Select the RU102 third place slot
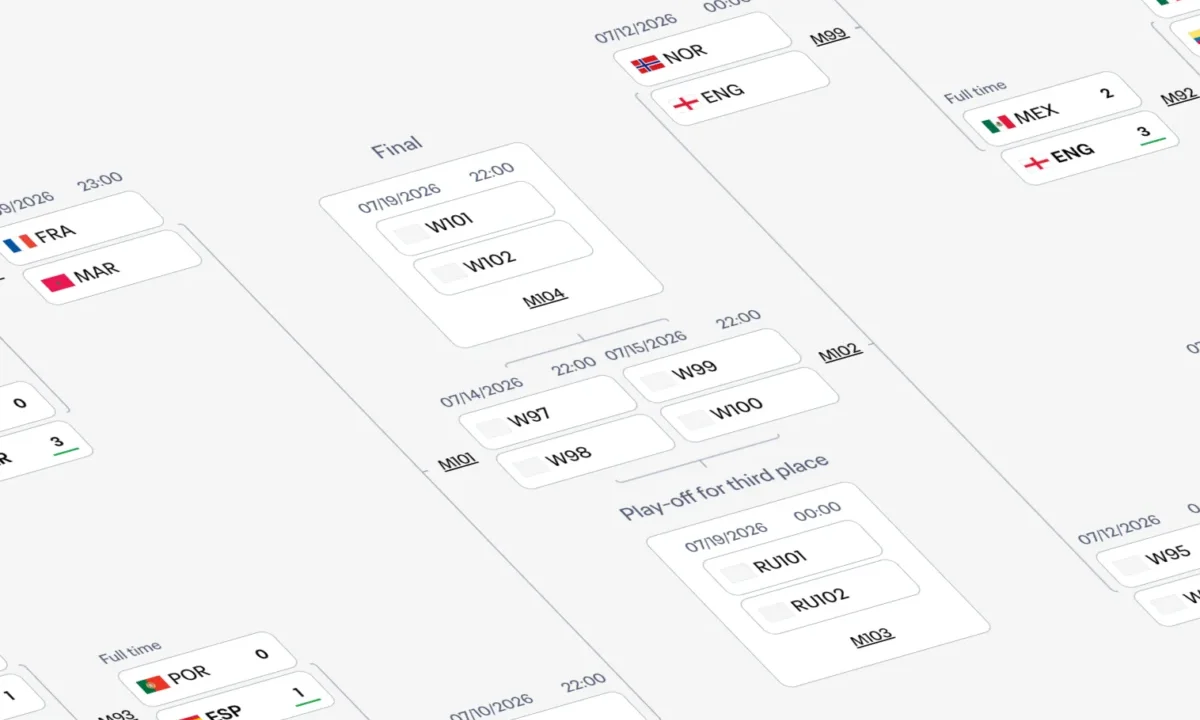This screenshot has width=1200, height=720. click(x=830, y=597)
